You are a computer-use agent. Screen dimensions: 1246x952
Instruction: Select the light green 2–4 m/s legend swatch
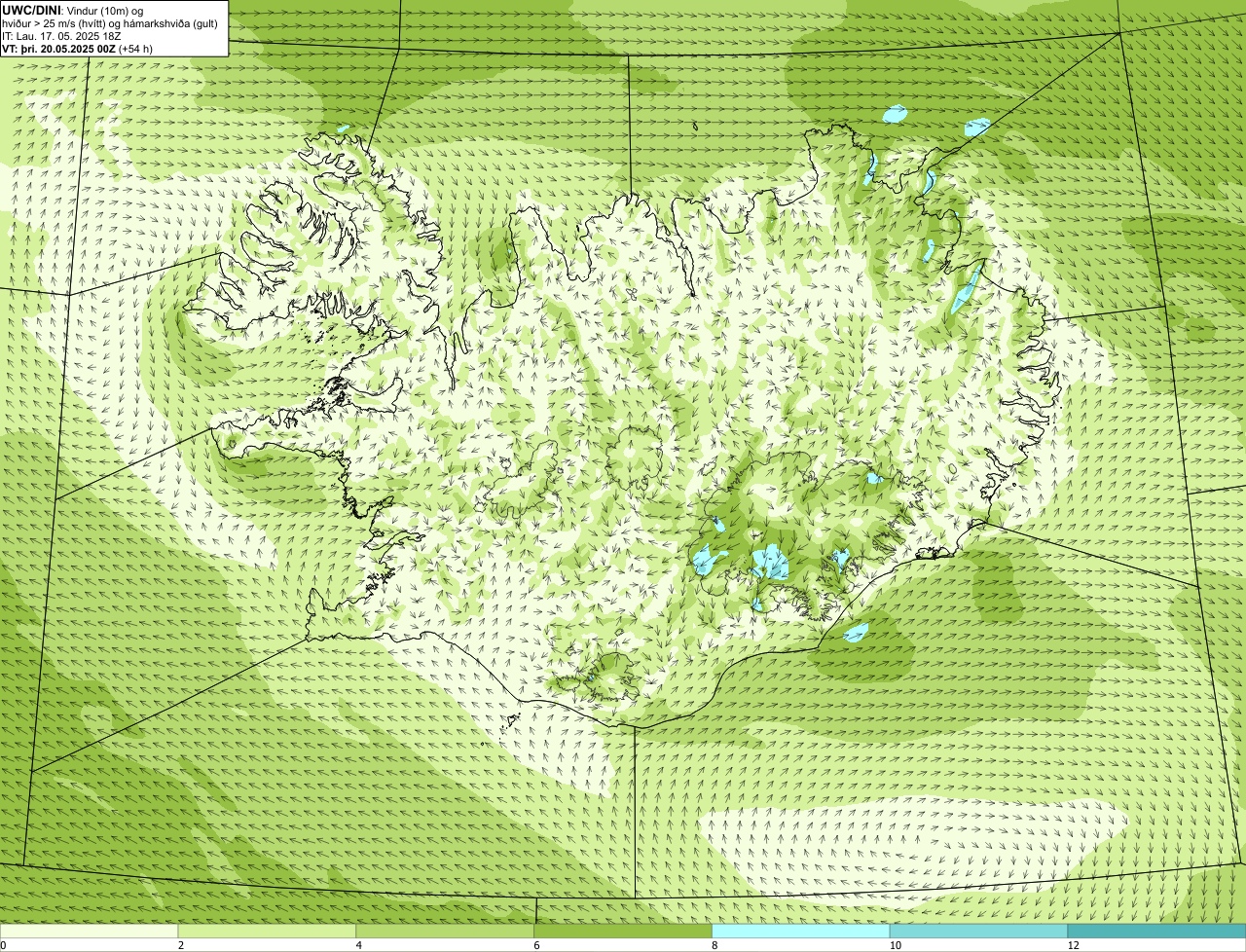pos(268,932)
